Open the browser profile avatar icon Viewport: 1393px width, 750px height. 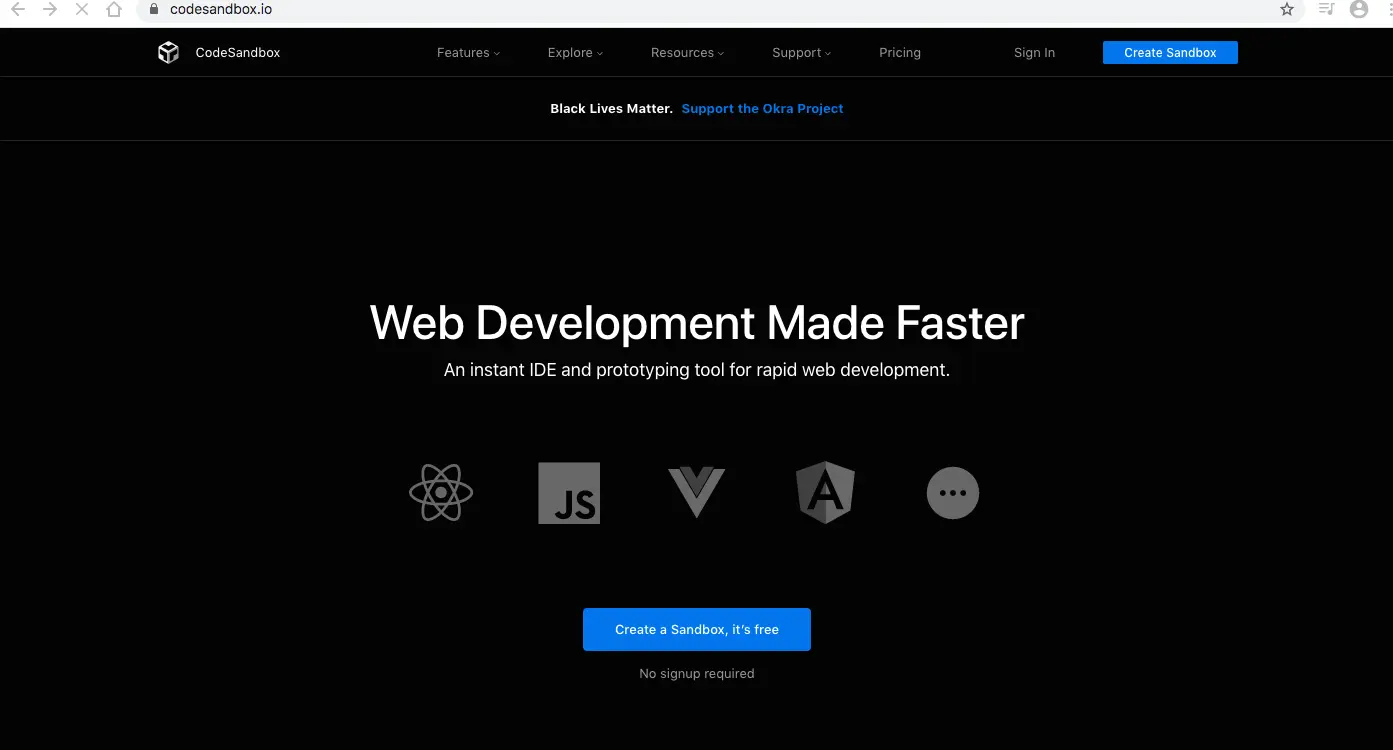1358,9
